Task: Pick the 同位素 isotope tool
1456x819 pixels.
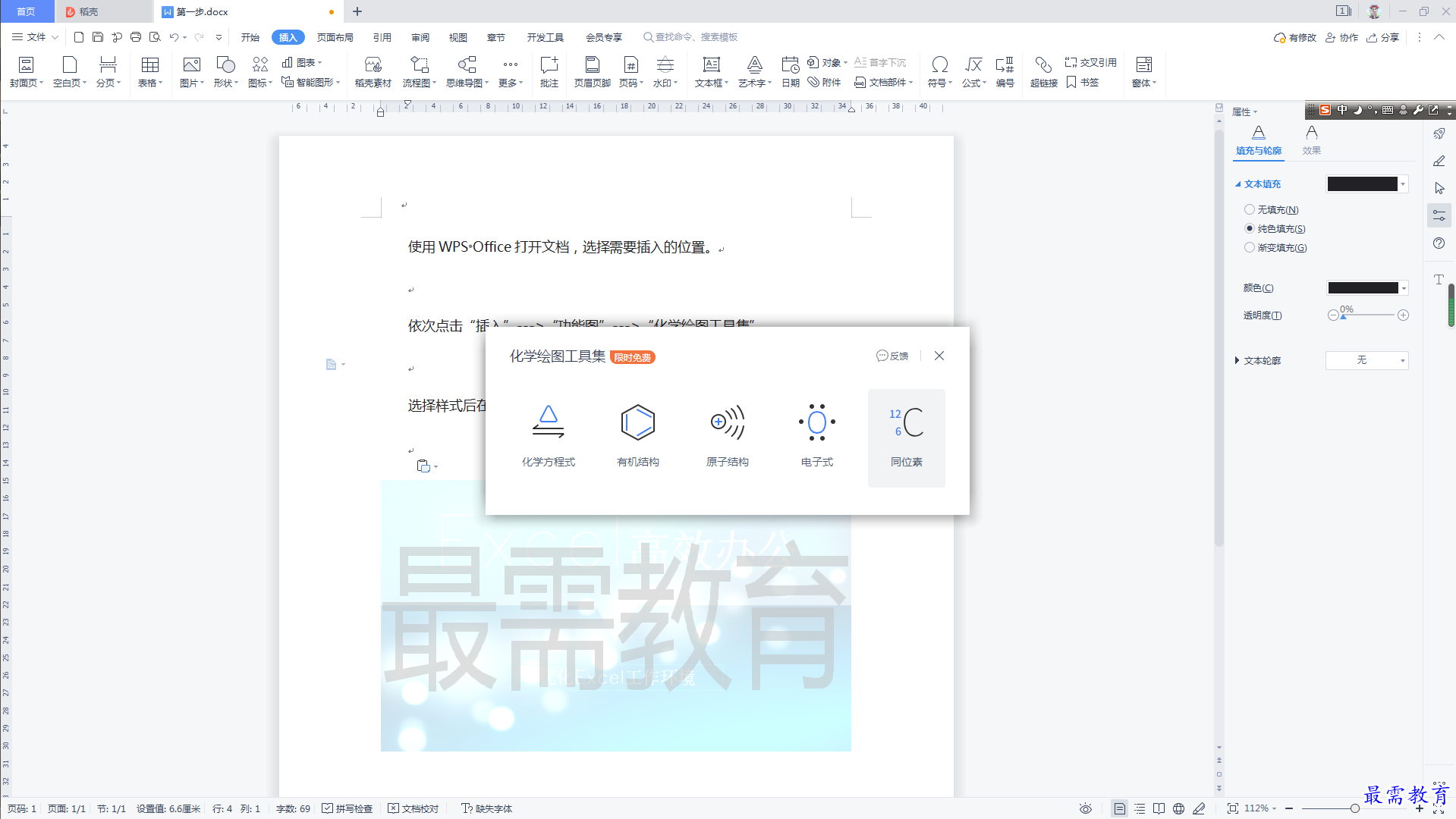Action: 907,438
